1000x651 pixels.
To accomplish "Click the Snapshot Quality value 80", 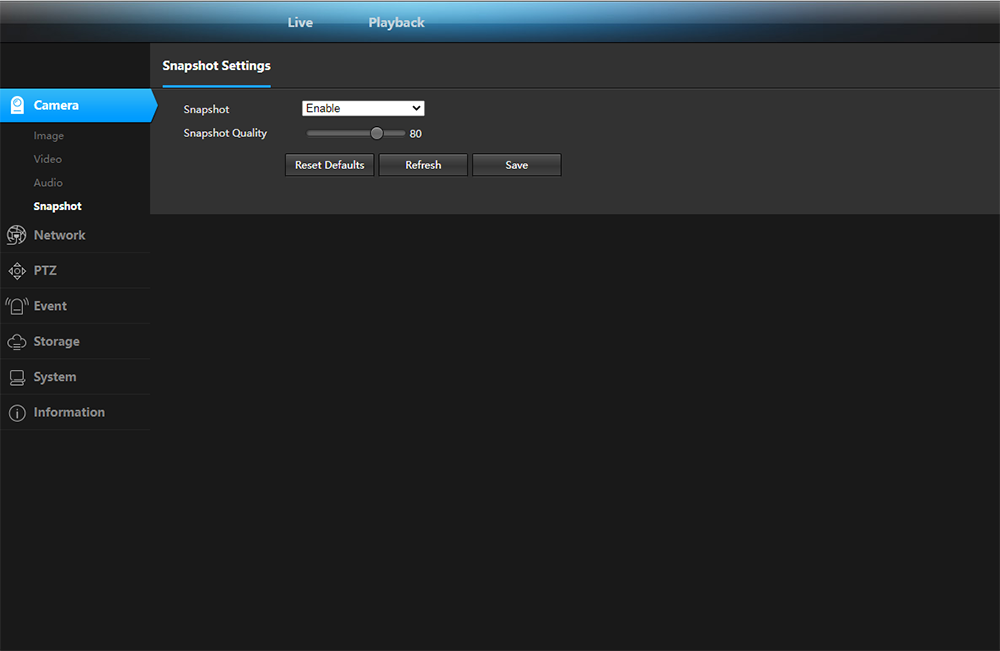I will click(415, 134).
